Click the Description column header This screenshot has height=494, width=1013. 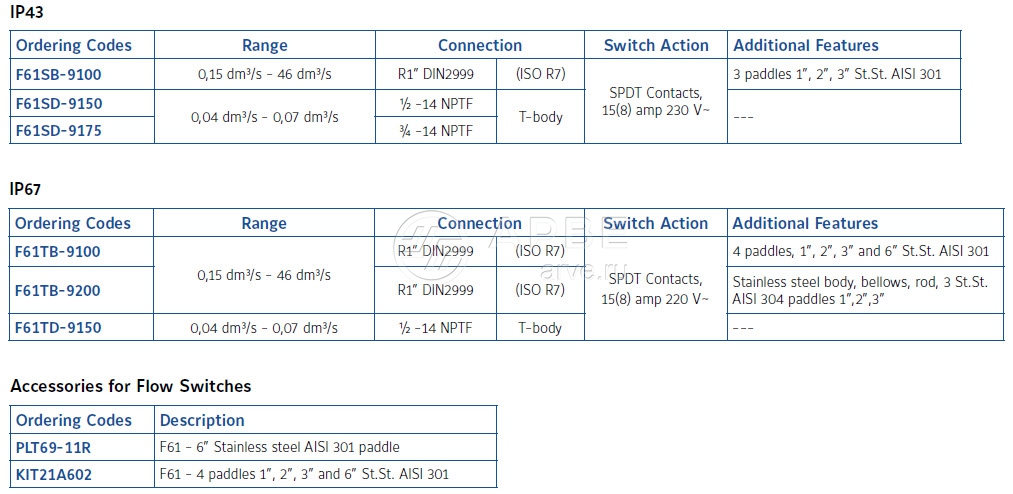[x=202, y=420]
